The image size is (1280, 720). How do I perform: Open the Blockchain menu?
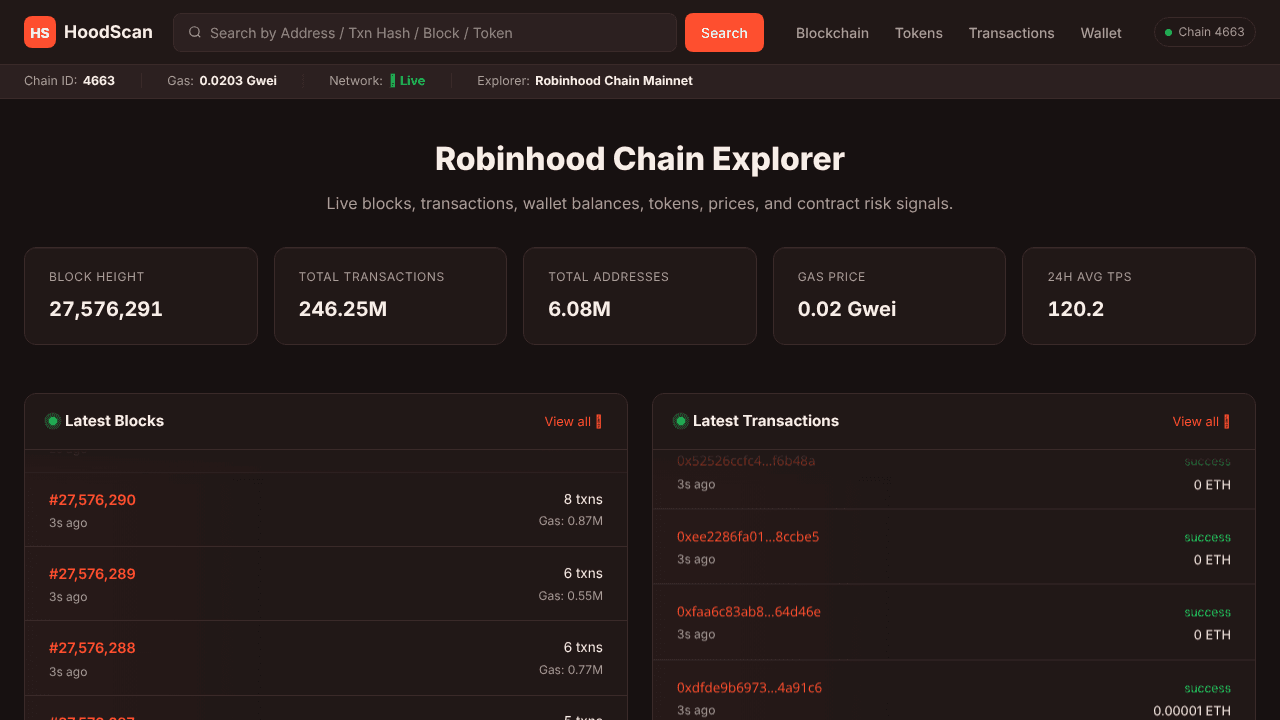click(832, 33)
